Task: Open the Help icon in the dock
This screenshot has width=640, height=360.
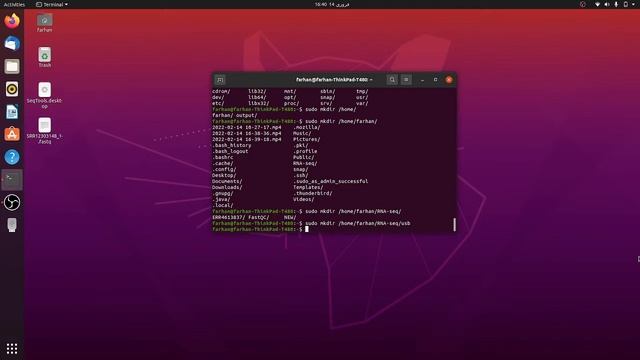Action: pos(12,157)
